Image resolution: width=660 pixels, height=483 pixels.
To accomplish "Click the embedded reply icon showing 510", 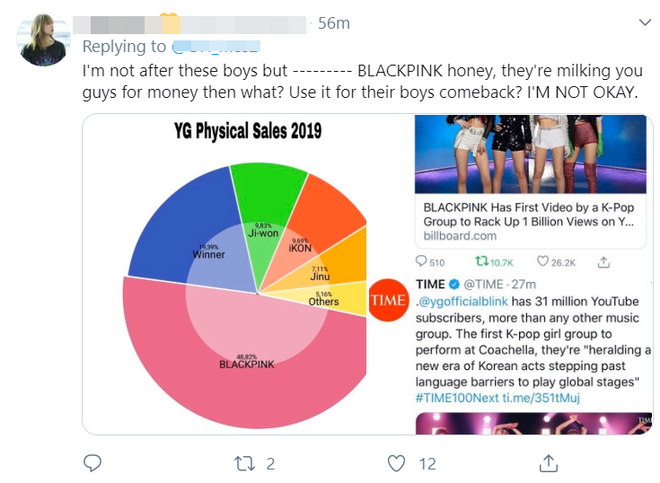I will pyautogui.click(x=421, y=262).
